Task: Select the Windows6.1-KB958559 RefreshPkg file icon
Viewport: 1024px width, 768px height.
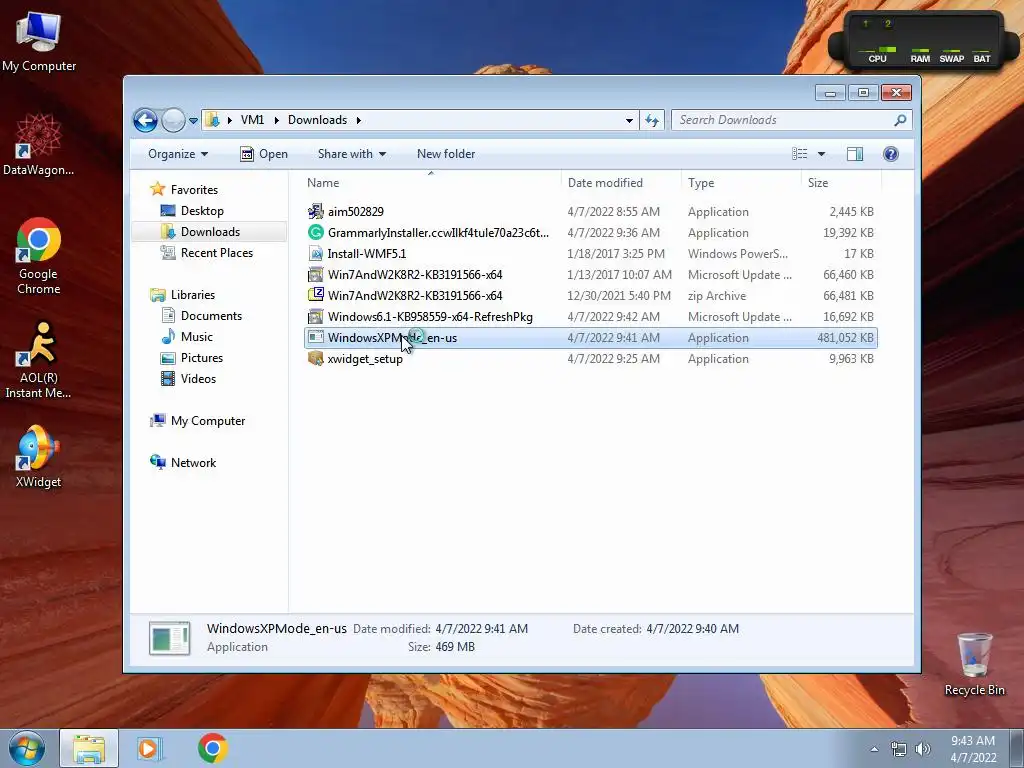Action: 315,317
